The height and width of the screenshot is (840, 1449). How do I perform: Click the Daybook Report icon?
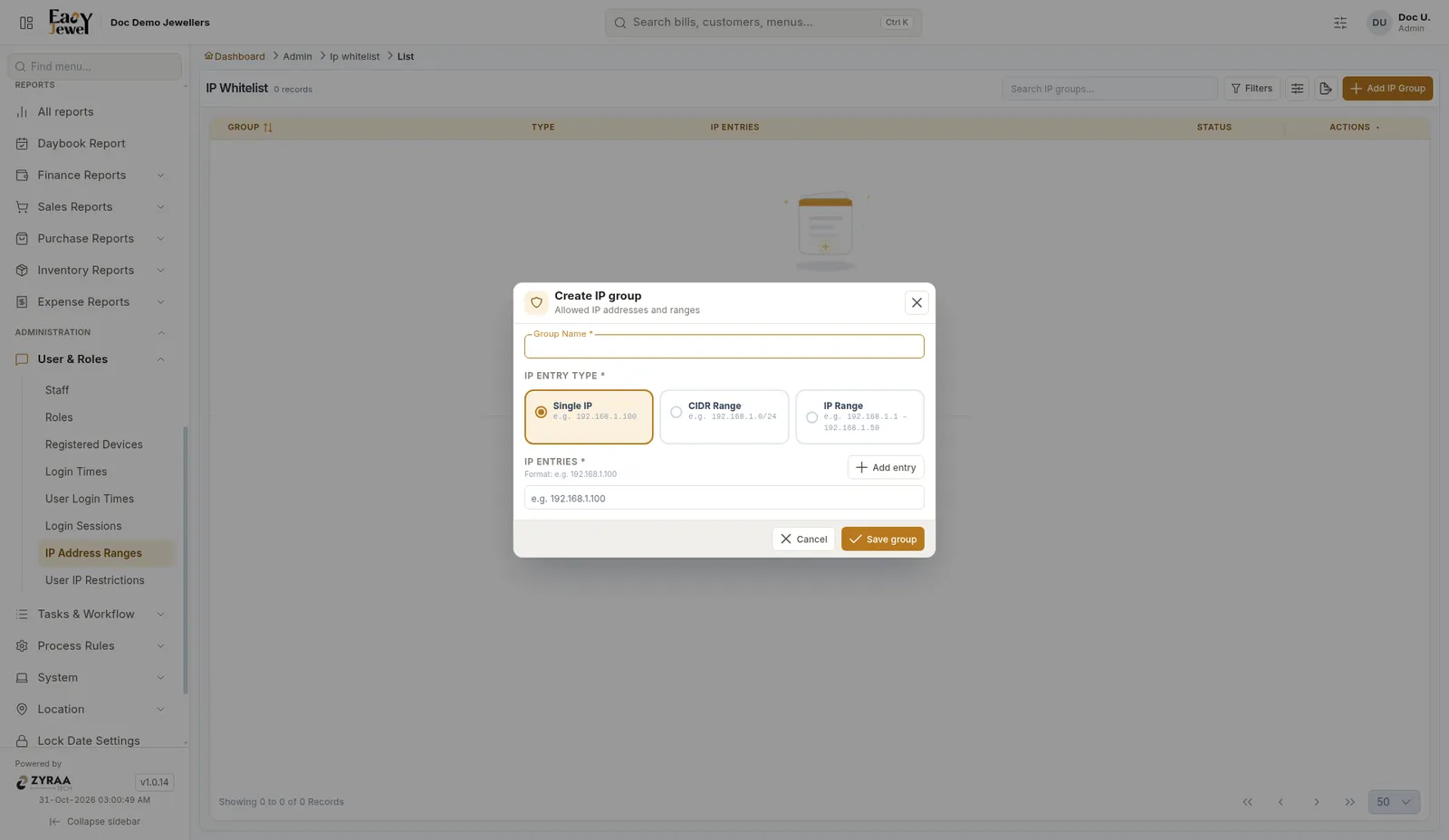point(22,144)
